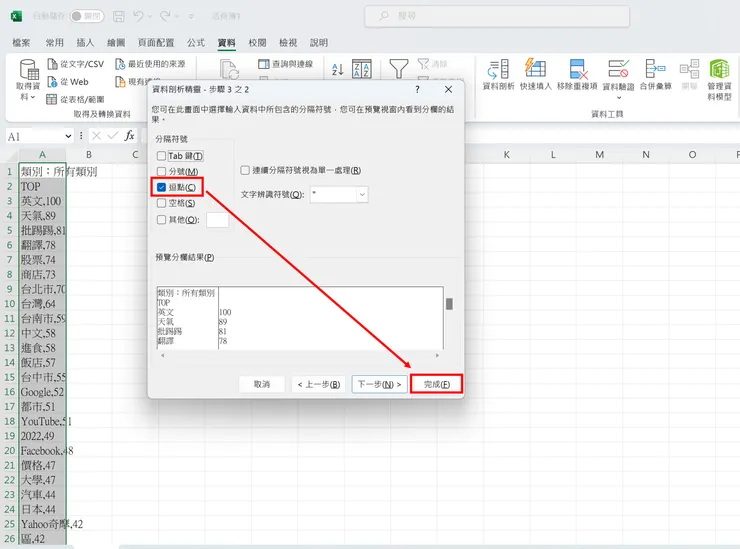Open the 檔案 tab

pyautogui.click(x=21, y=42)
